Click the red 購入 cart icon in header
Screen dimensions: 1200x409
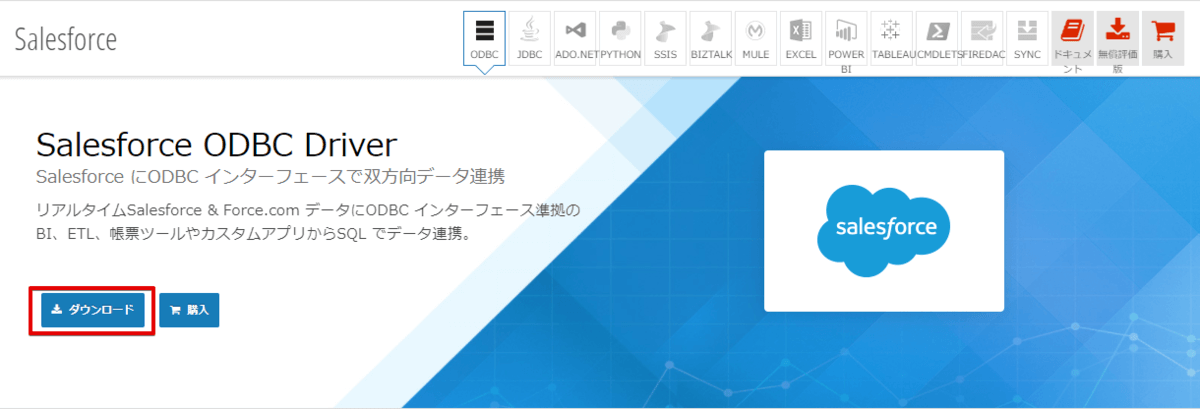click(x=1163, y=38)
